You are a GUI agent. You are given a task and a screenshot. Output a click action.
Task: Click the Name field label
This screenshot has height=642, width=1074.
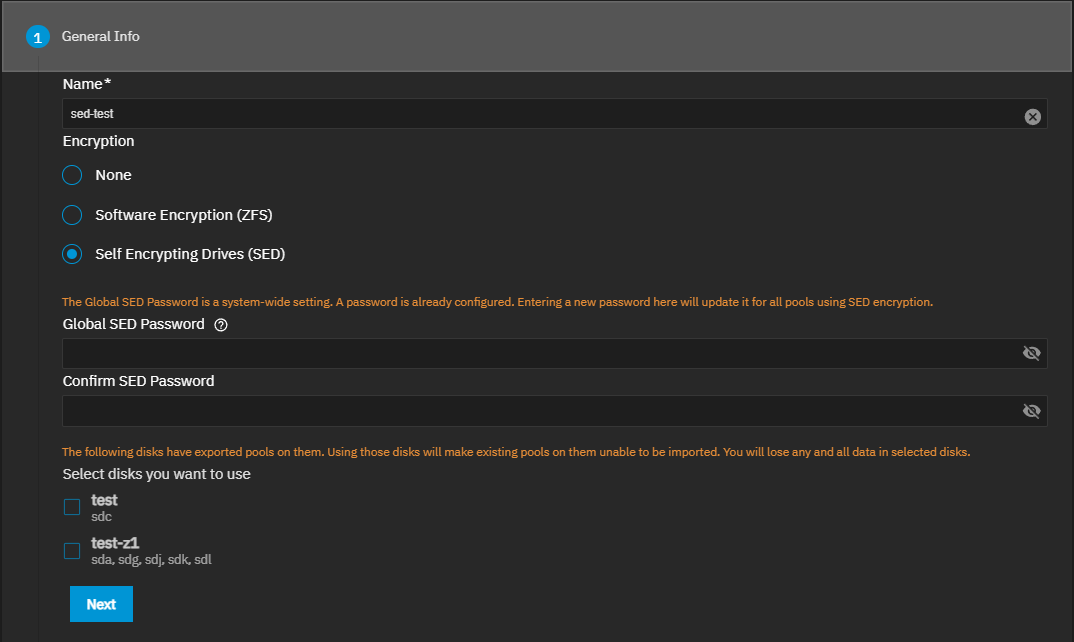coord(86,84)
